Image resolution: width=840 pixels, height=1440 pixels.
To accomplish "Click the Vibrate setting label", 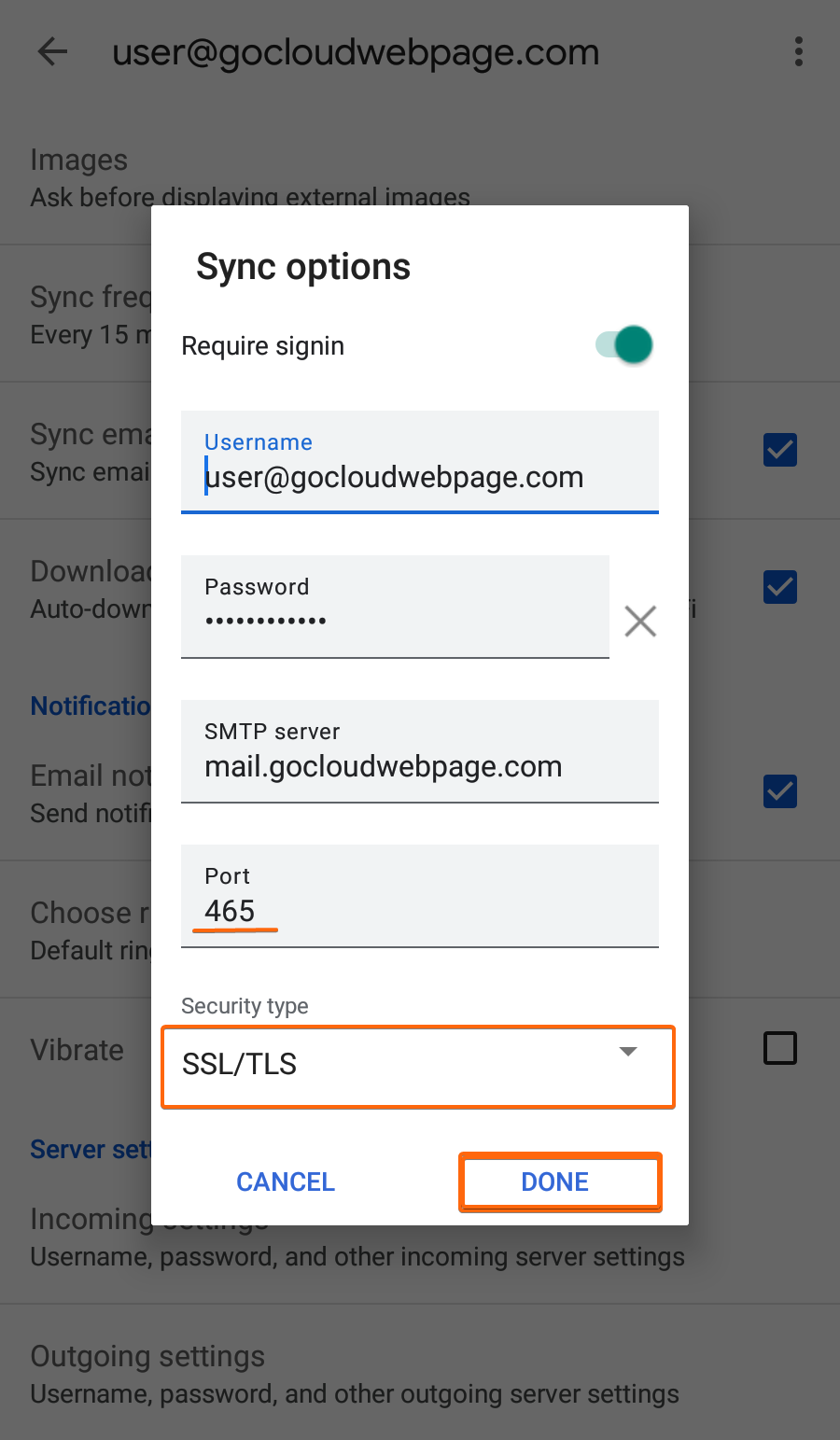I will [77, 1050].
